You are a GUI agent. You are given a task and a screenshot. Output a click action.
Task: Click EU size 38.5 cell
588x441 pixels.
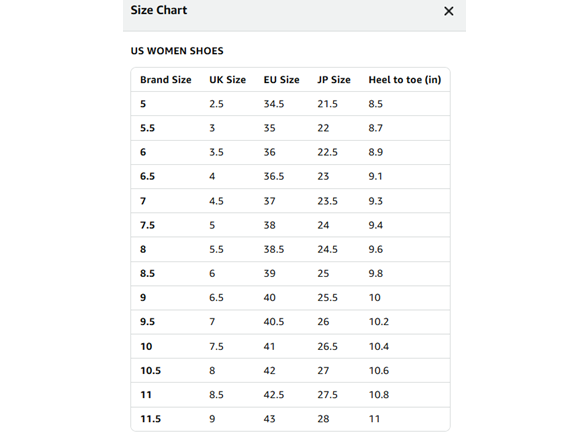coord(274,249)
